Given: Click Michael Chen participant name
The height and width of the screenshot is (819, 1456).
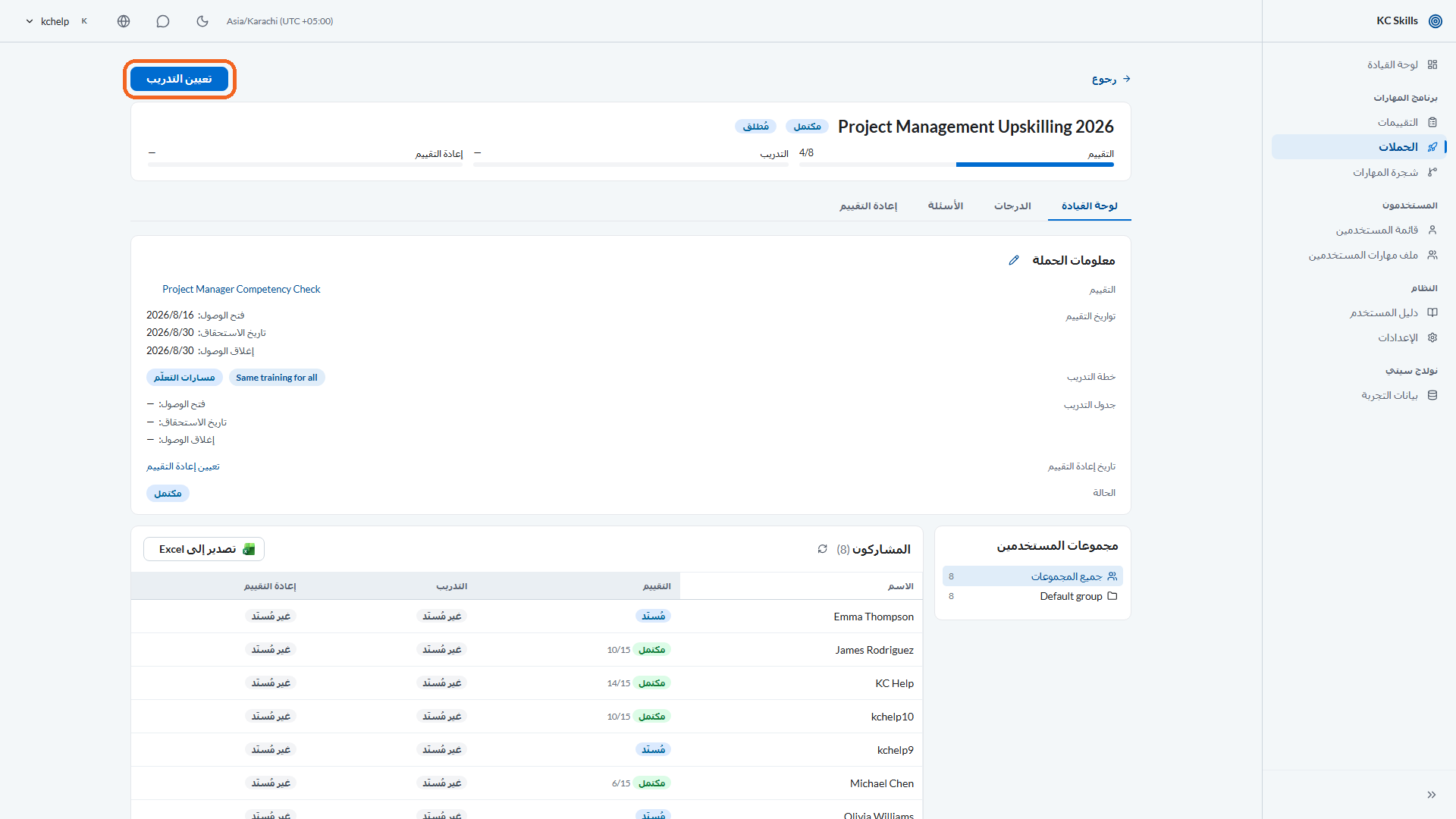Looking at the screenshot, I should [882, 783].
